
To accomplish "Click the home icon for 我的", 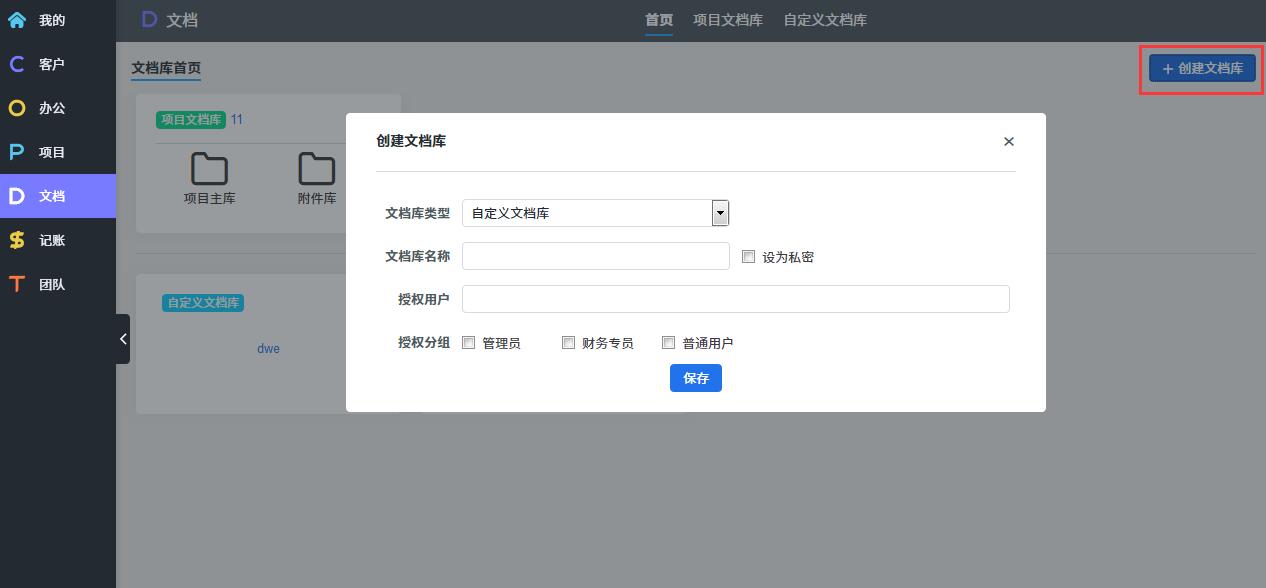I will pos(17,20).
